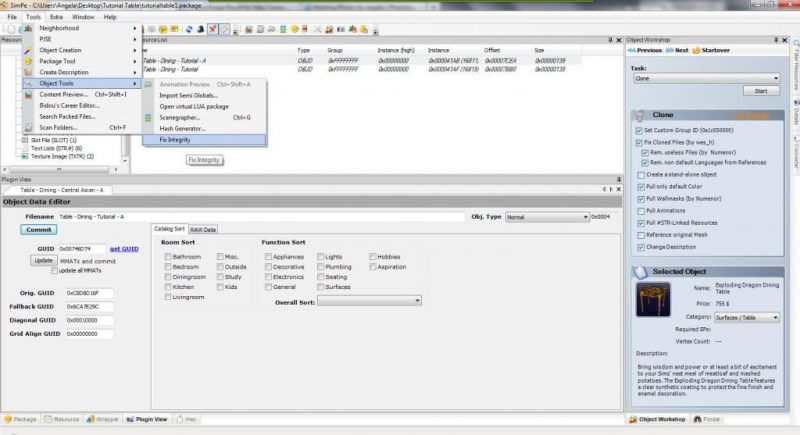The height and width of the screenshot is (435, 800).
Task: Click the Startover icon in Object Workshop
Action: point(698,49)
